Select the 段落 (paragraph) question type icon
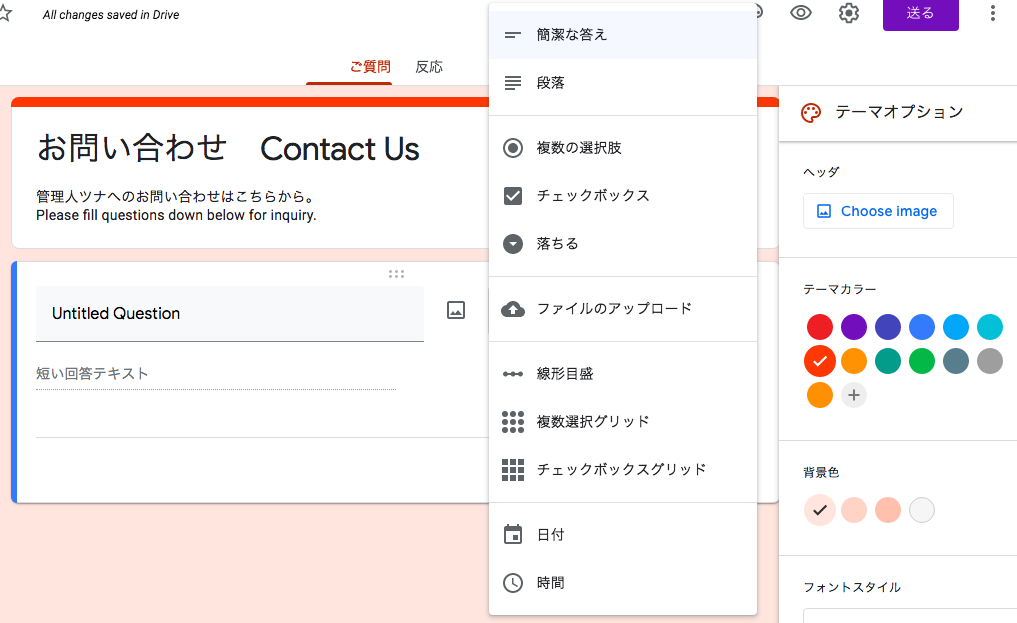1017x623 pixels. coord(513,82)
